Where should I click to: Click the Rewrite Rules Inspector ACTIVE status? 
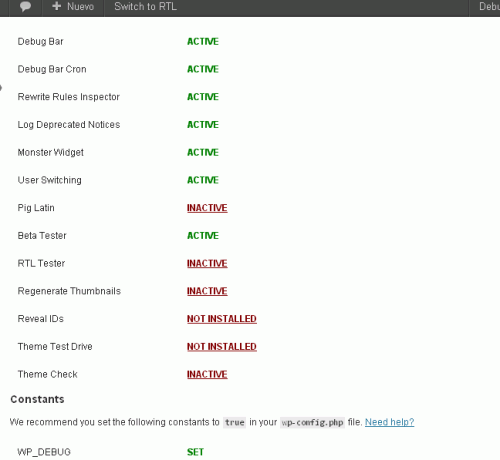[x=203, y=97]
